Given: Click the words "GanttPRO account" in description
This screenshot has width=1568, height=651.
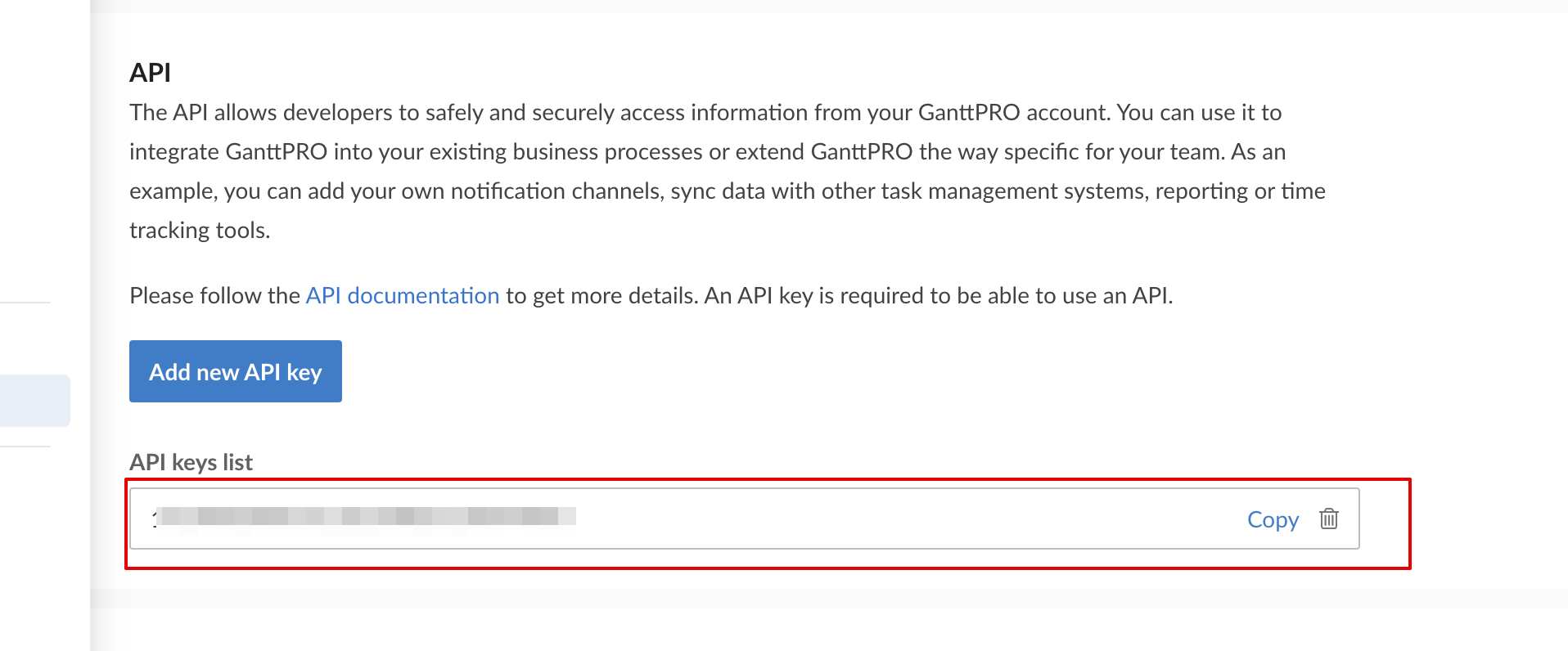Looking at the screenshot, I should point(1014,112).
